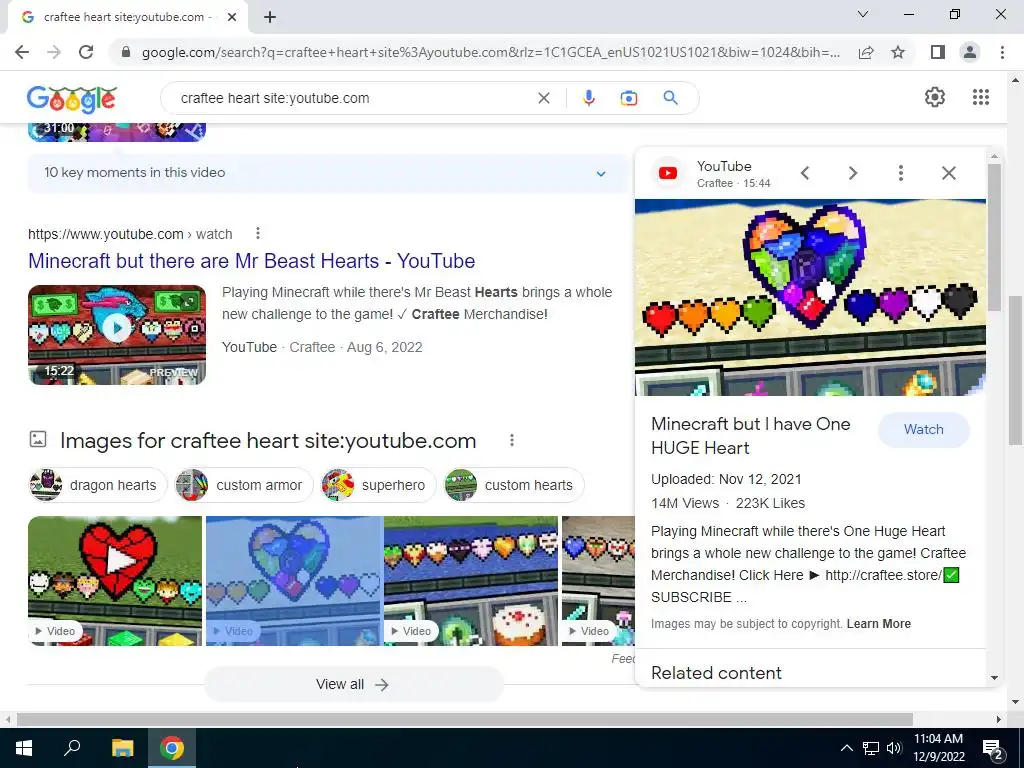Click the large rainbow heart preview image
The width and height of the screenshot is (1024, 768).
[810, 297]
